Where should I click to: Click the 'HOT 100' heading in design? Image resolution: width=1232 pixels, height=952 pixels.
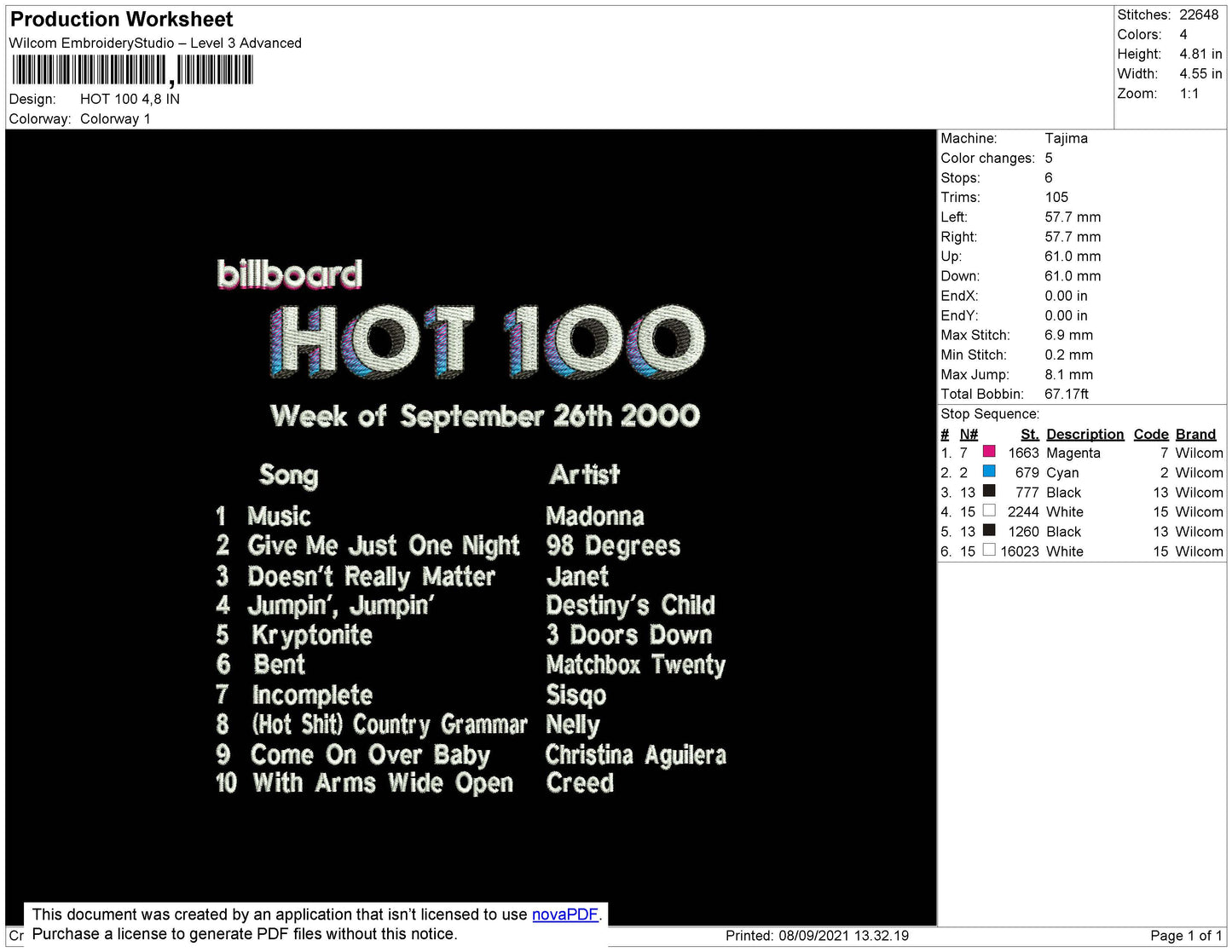point(488,342)
